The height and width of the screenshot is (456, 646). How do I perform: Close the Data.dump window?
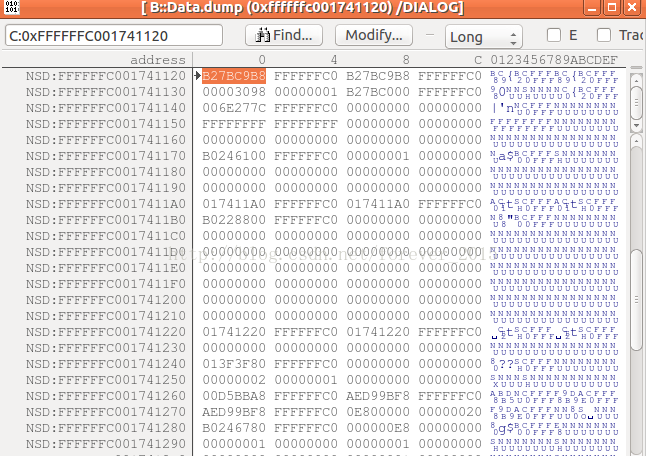632,7
